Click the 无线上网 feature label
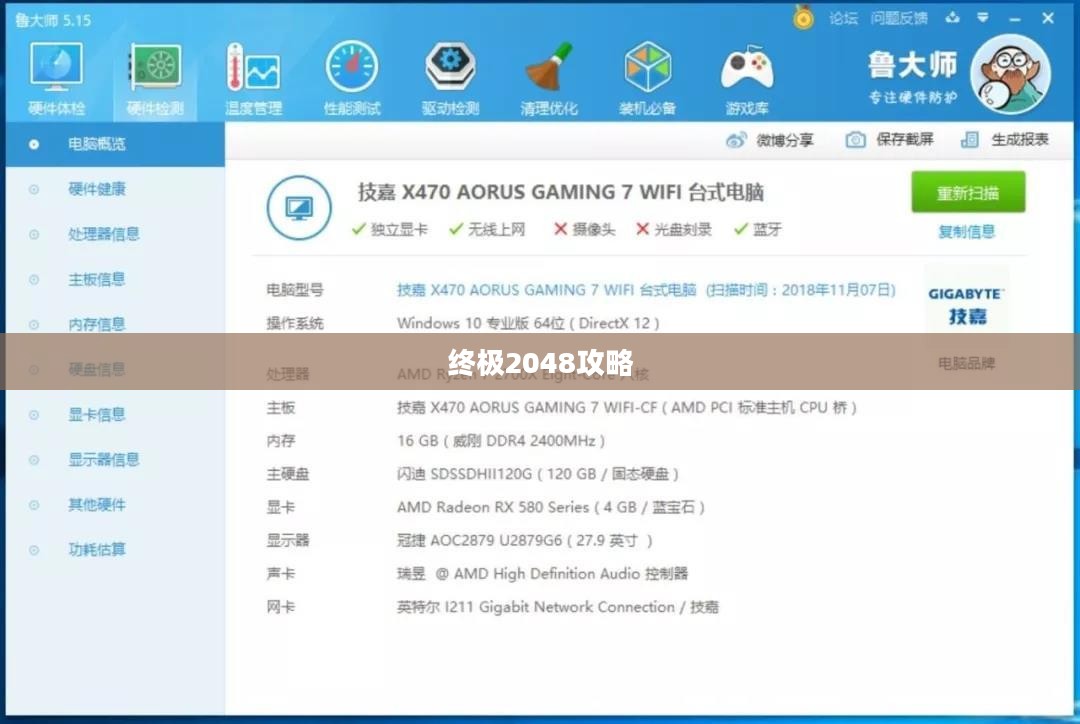1080x724 pixels. pos(497,229)
